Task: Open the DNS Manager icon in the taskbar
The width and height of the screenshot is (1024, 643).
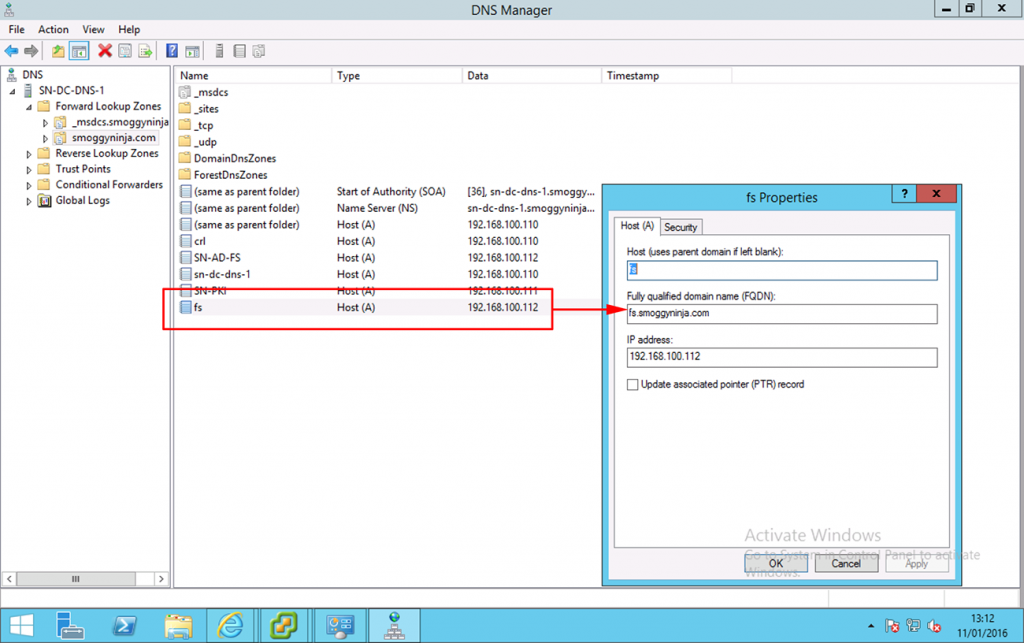Action: (x=394, y=625)
